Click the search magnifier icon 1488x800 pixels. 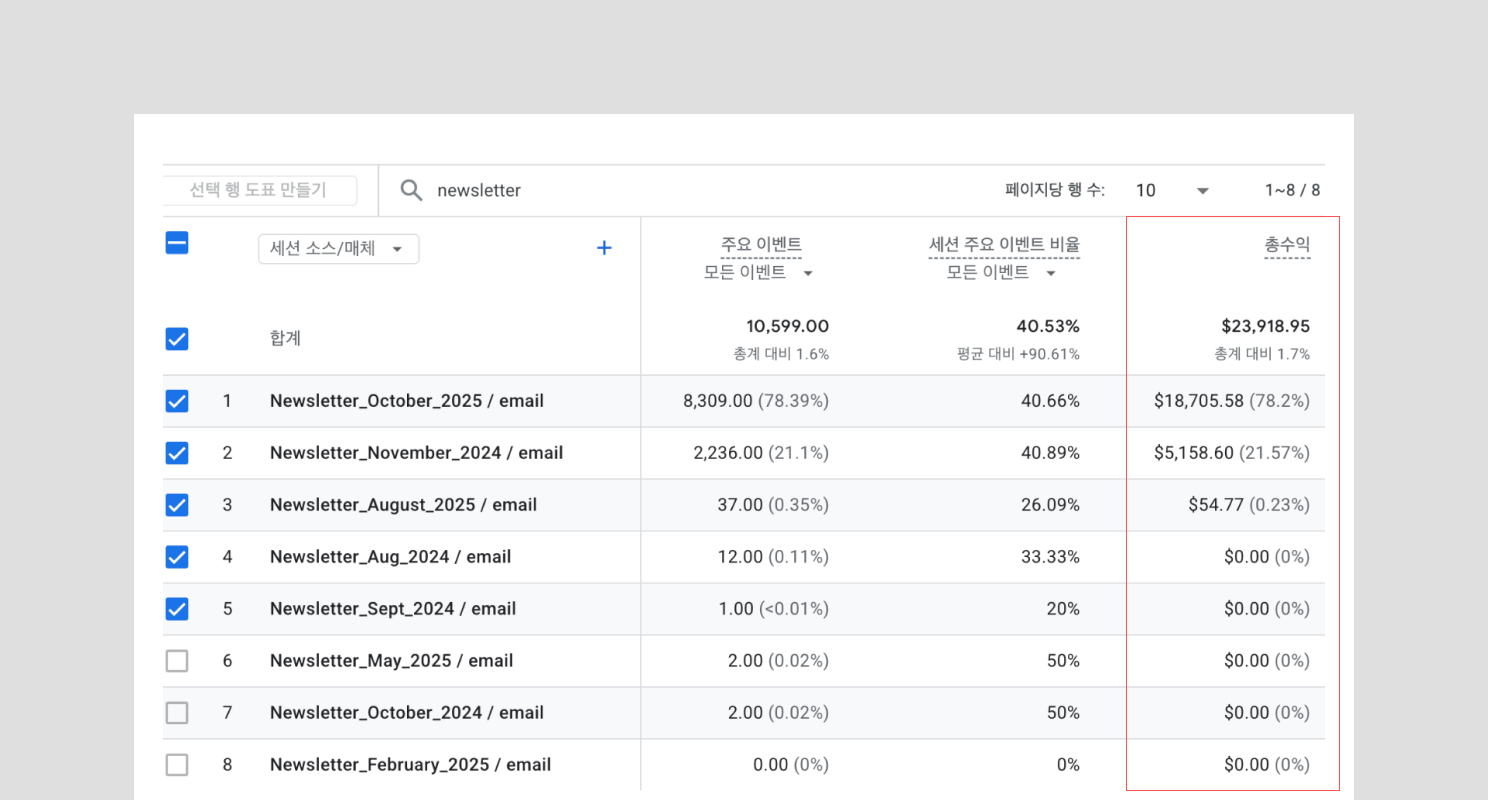coord(411,190)
